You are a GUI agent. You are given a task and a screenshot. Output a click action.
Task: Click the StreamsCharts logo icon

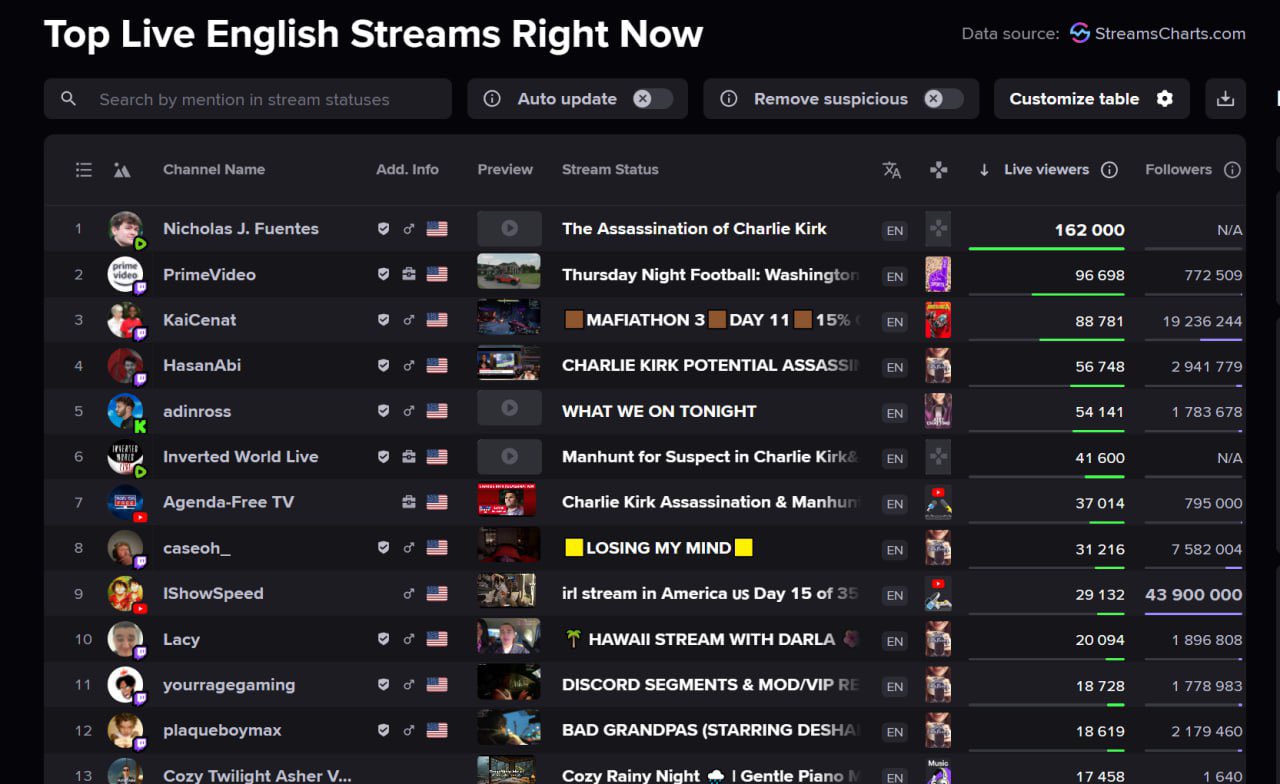pos(1079,33)
